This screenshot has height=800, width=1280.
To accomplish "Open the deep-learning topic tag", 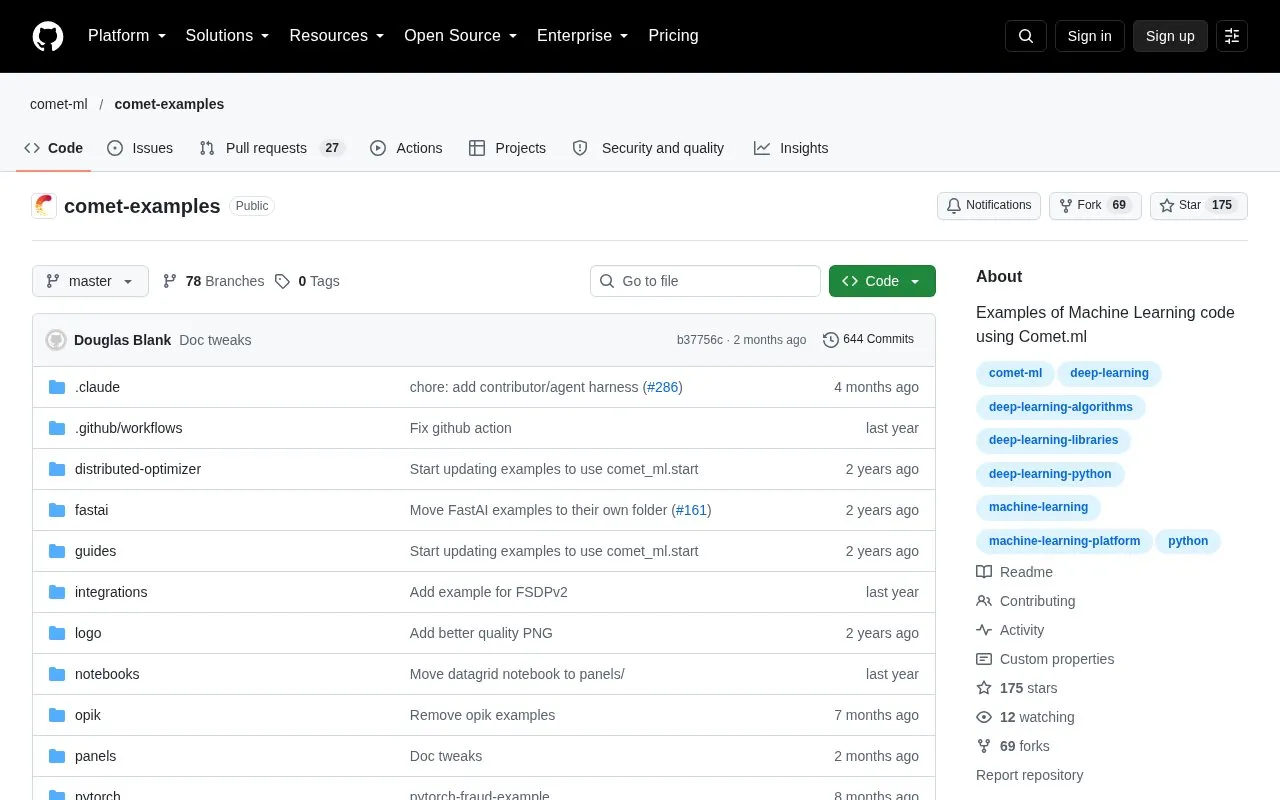I will (x=1109, y=373).
